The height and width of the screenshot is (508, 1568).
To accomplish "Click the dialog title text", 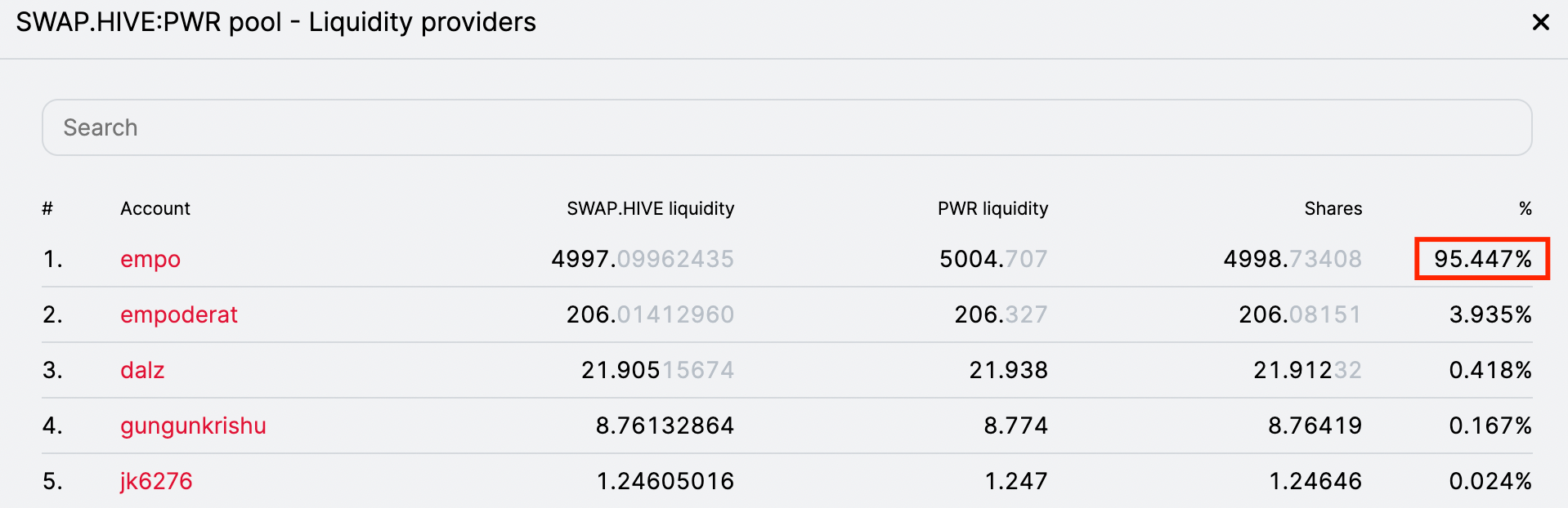I will click(x=276, y=22).
